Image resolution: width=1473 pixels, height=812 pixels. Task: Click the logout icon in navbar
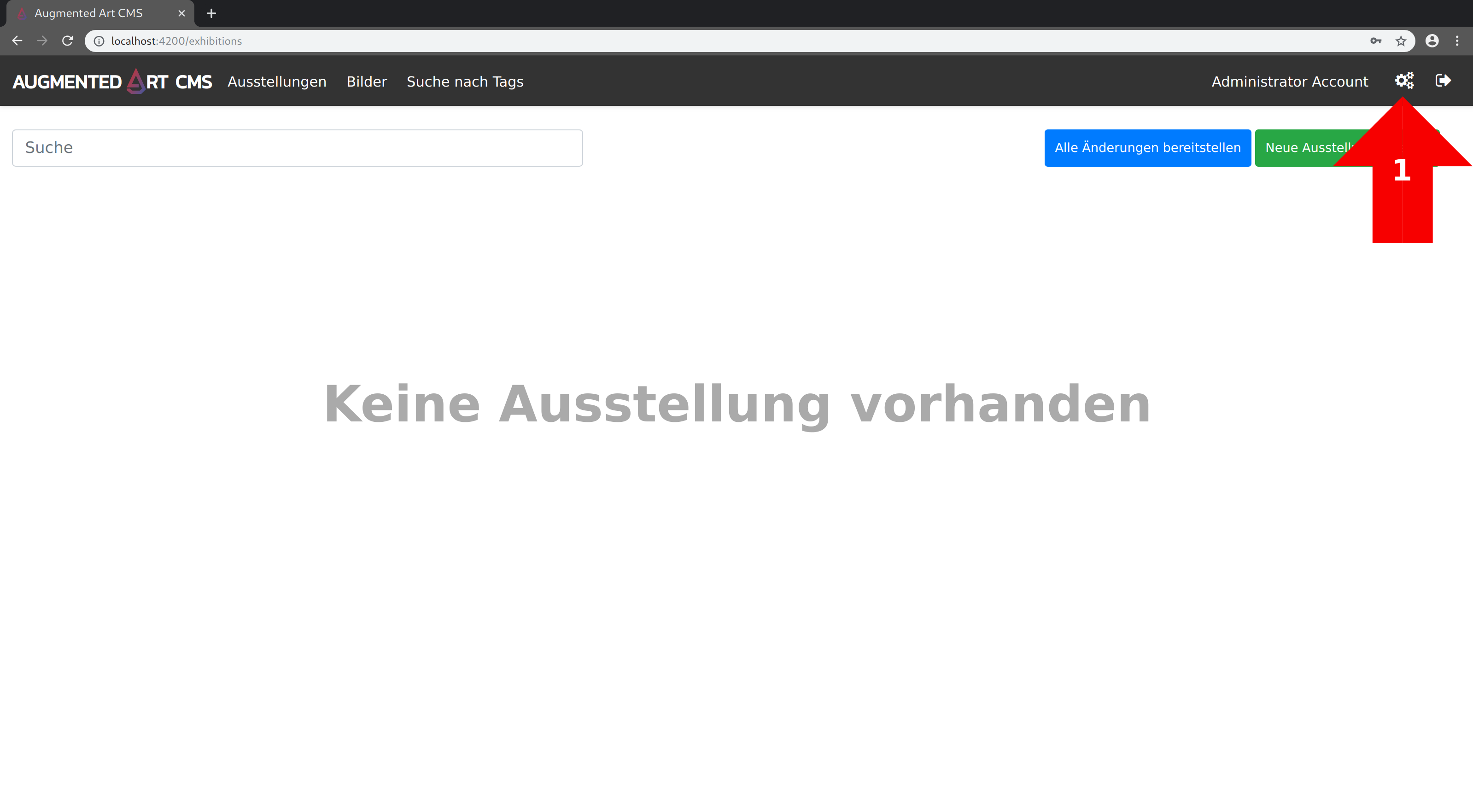pos(1443,81)
